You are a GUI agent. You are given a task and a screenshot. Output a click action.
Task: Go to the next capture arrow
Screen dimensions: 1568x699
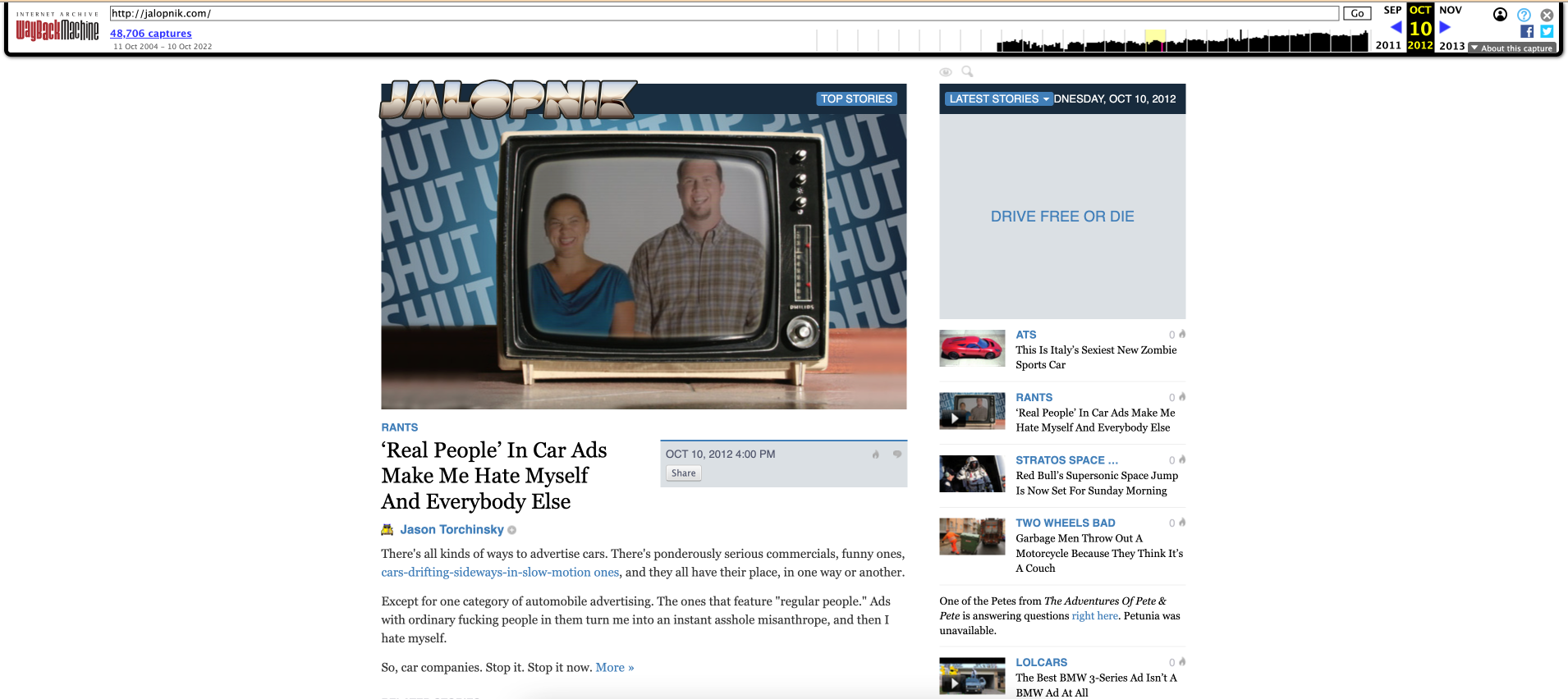tap(1445, 27)
